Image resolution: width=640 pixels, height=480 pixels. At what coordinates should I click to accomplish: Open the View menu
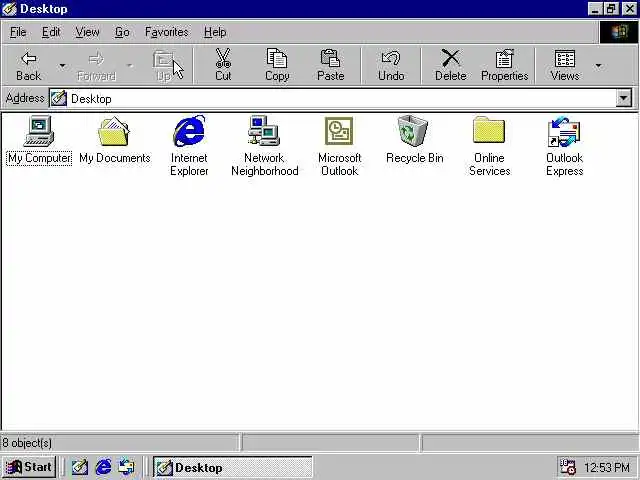click(87, 32)
